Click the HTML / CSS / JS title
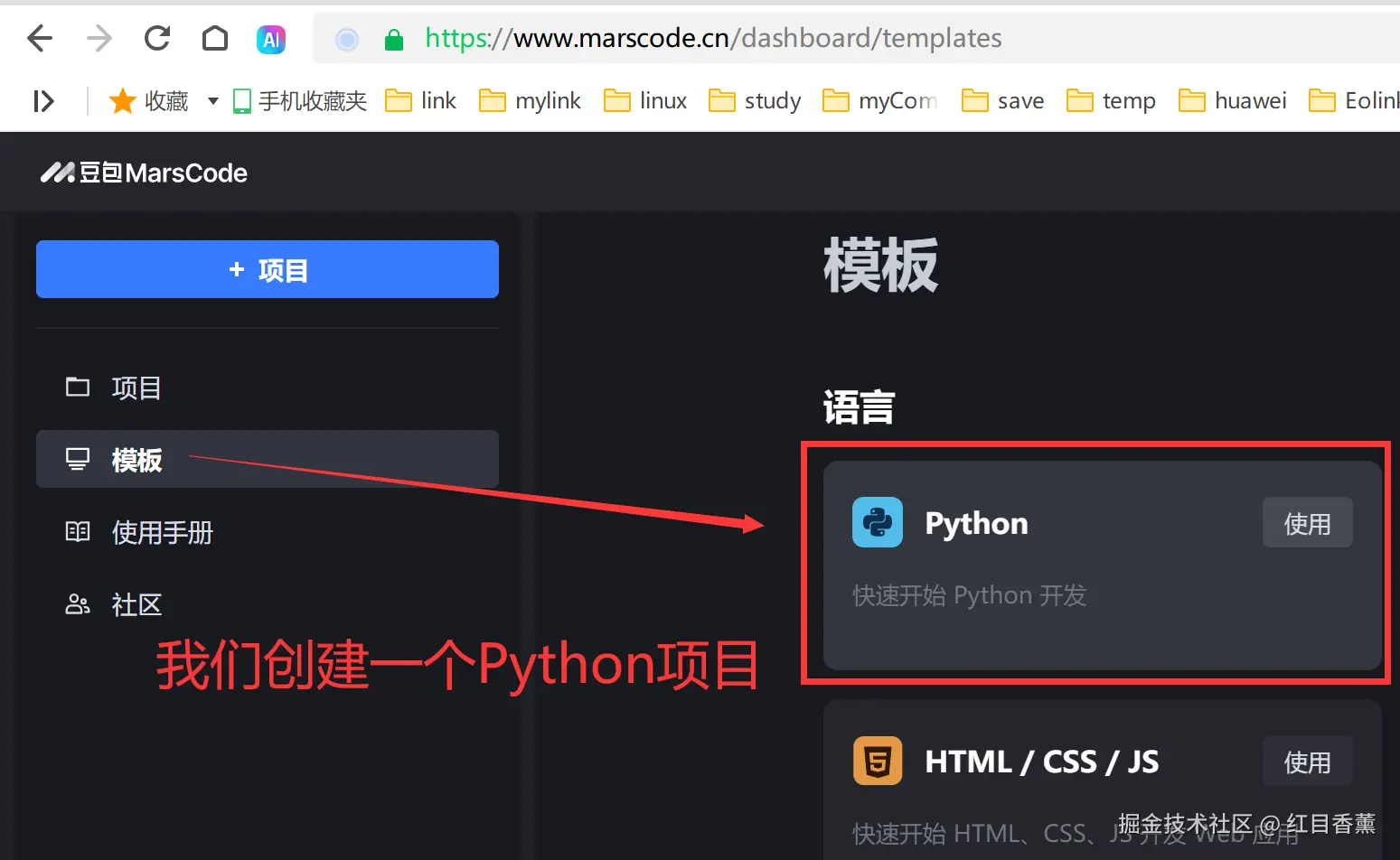 click(x=1042, y=762)
